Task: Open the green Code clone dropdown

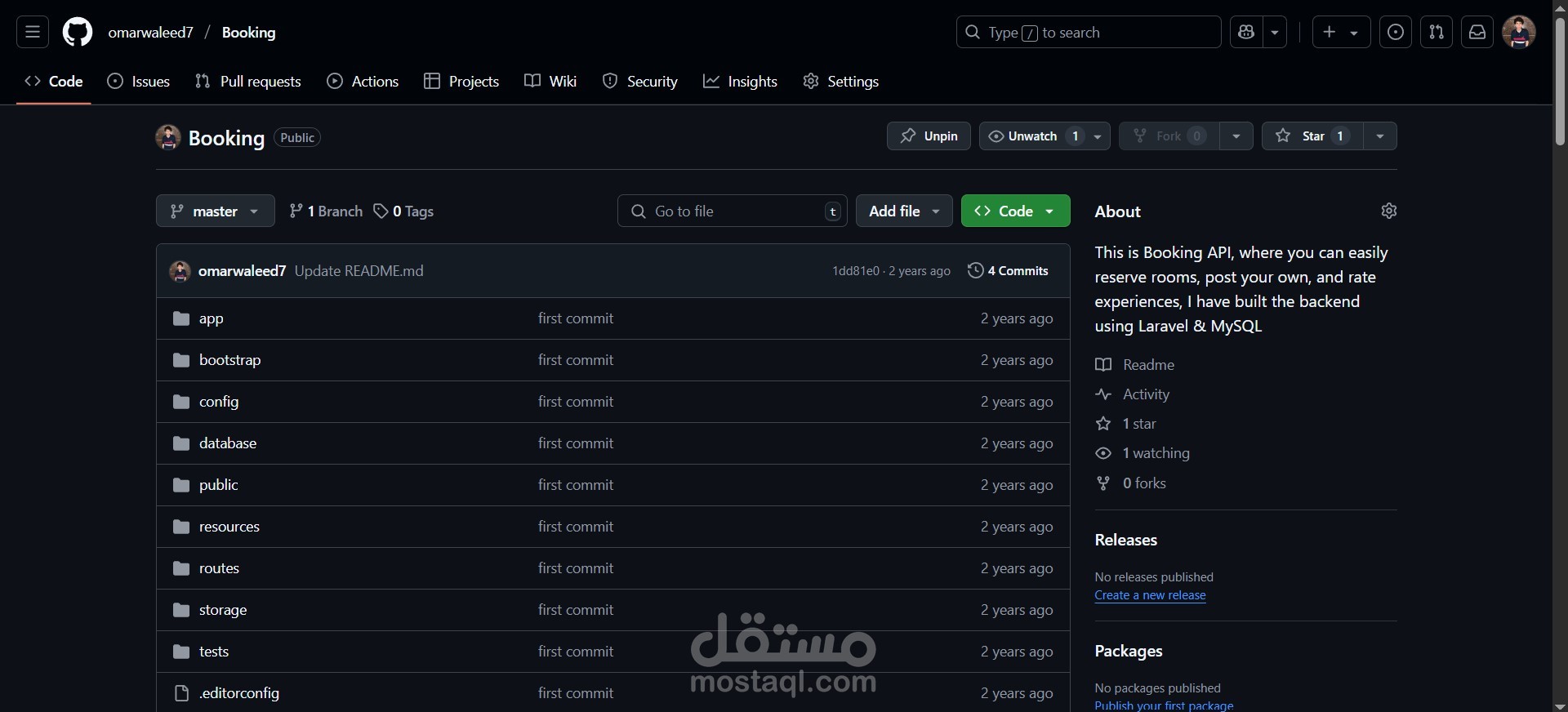Action: click(1015, 211)
